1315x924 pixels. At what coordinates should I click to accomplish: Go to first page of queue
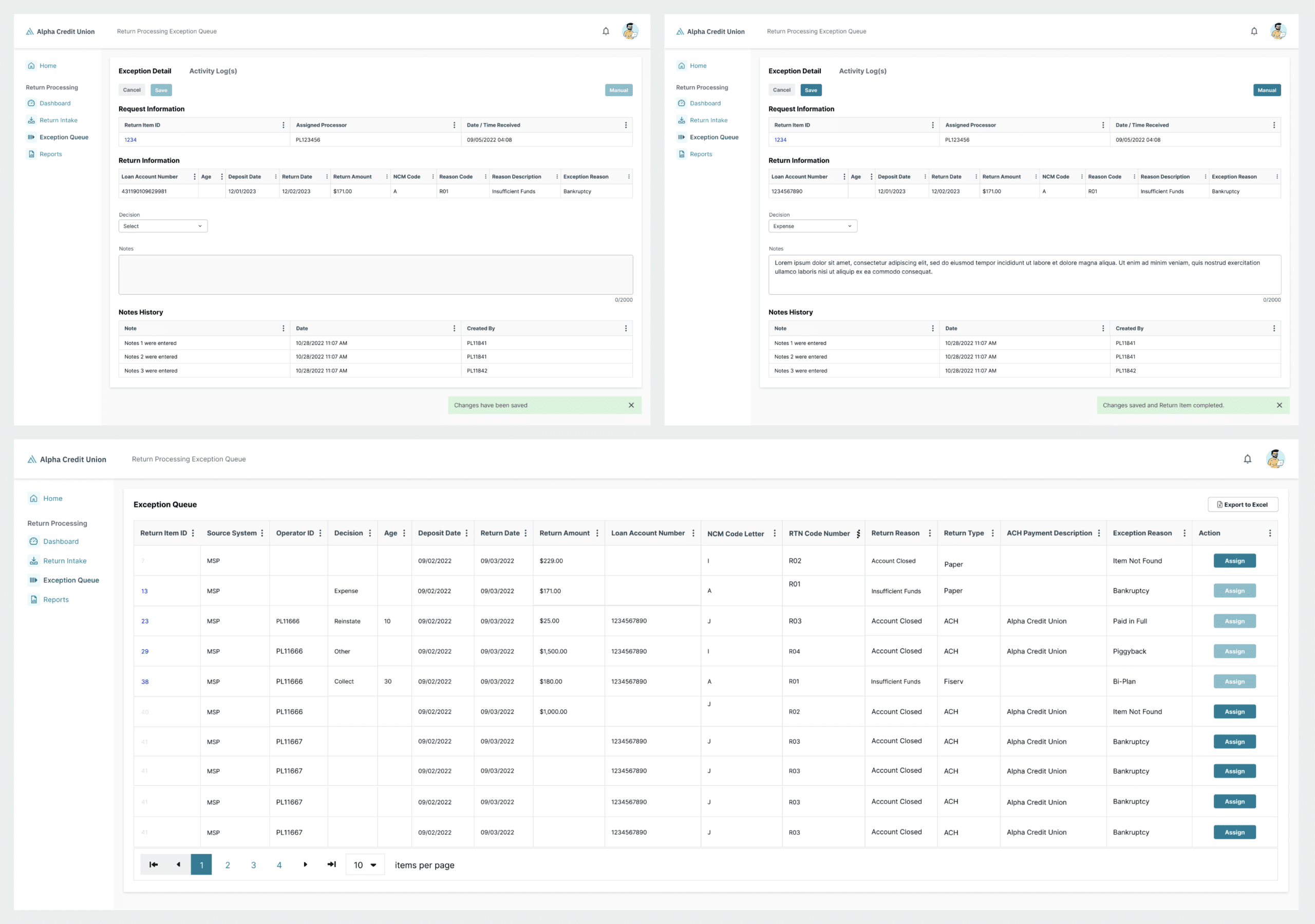coord(154,864)
